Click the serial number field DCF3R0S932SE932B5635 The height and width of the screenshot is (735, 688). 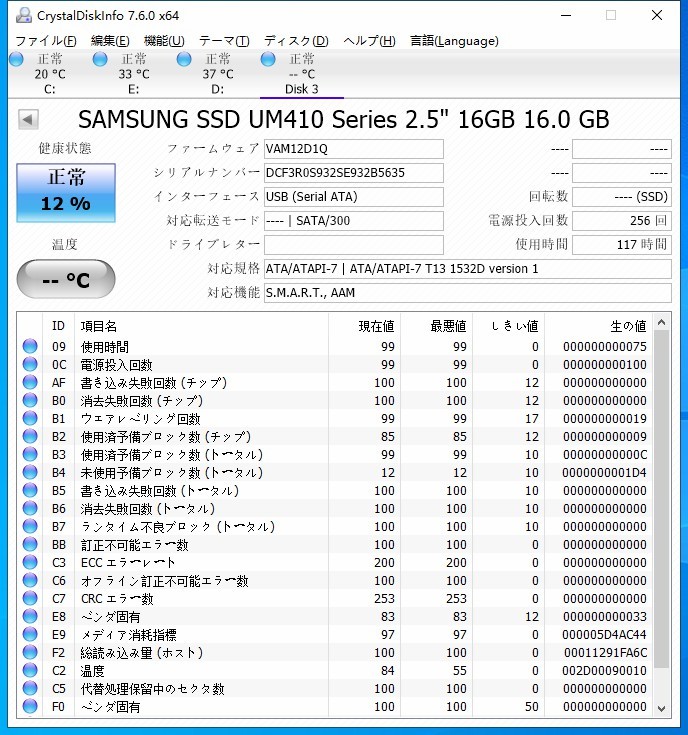[354, 173]
